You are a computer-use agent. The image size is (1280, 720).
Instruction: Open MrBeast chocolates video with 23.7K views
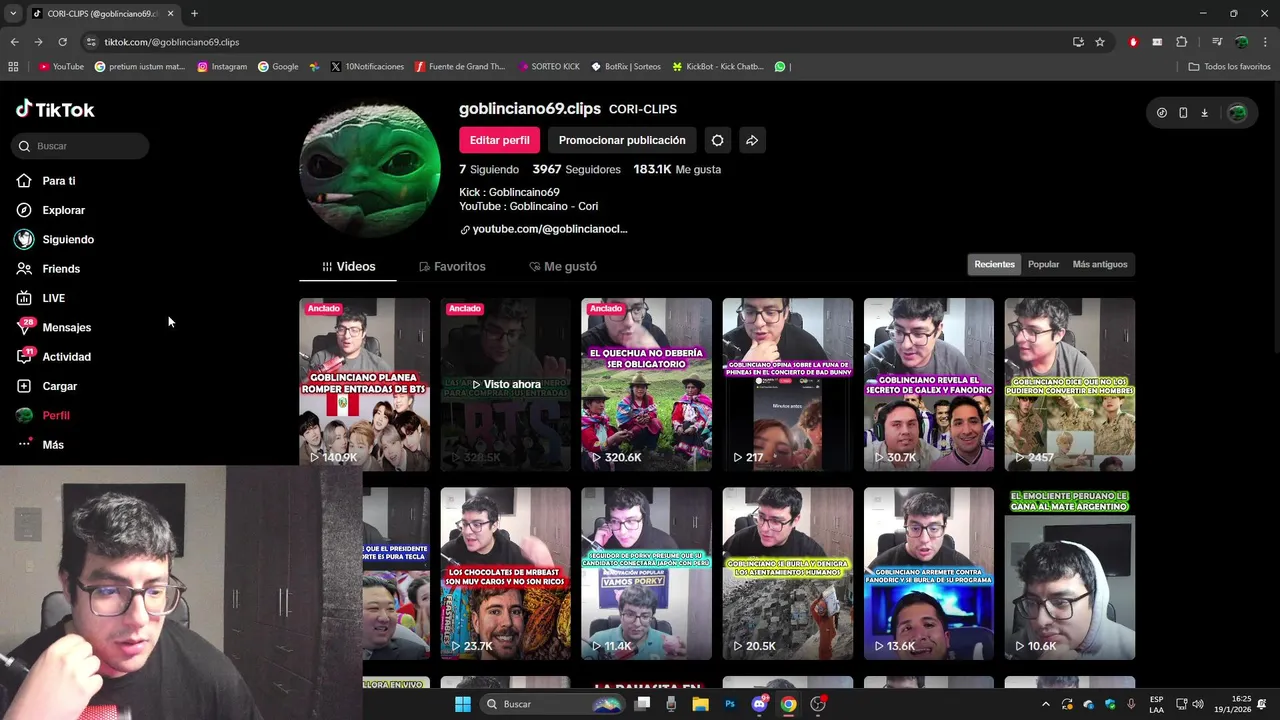coord(505,573)
